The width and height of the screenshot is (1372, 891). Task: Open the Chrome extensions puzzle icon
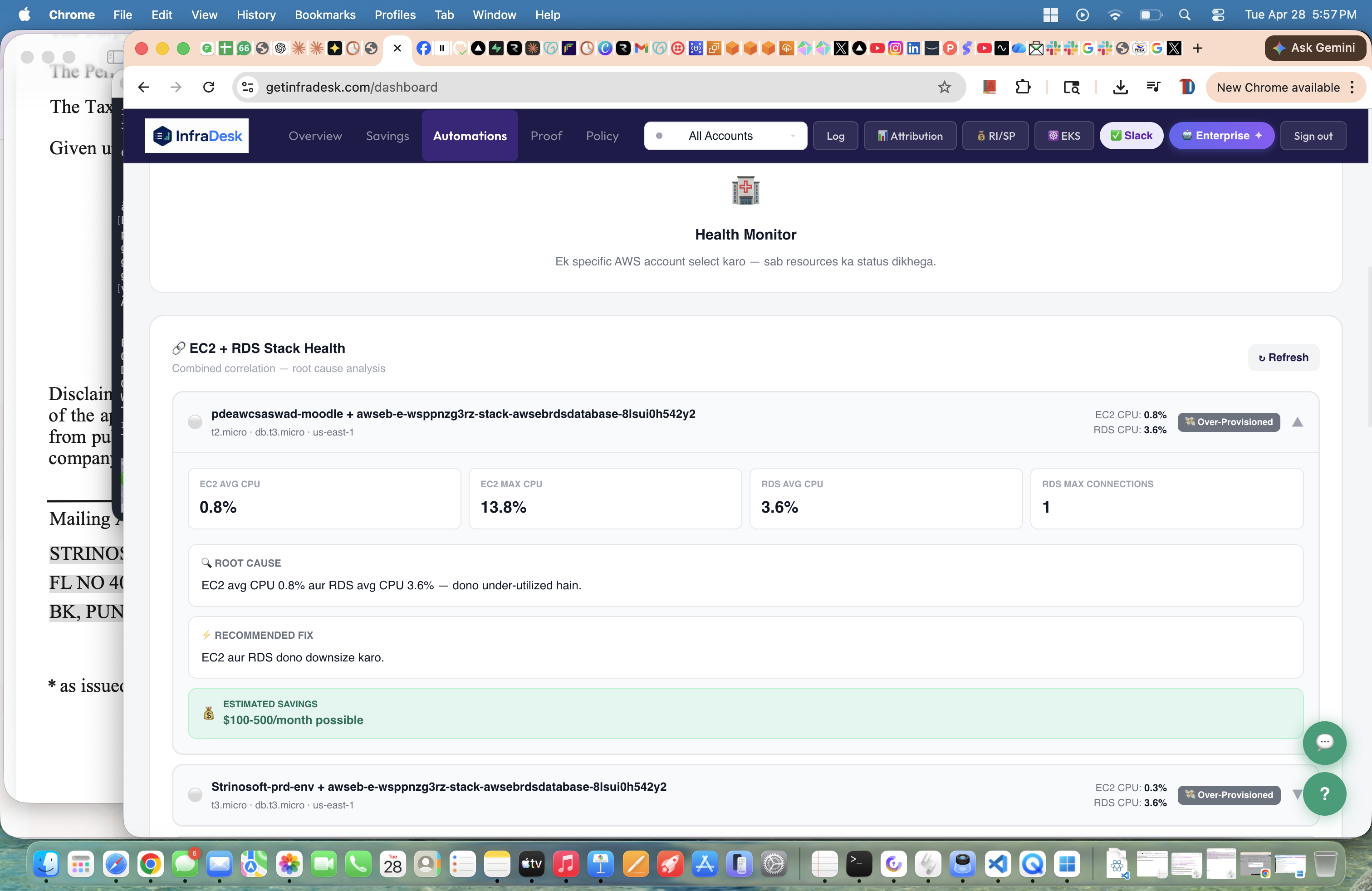point(1023,87)
